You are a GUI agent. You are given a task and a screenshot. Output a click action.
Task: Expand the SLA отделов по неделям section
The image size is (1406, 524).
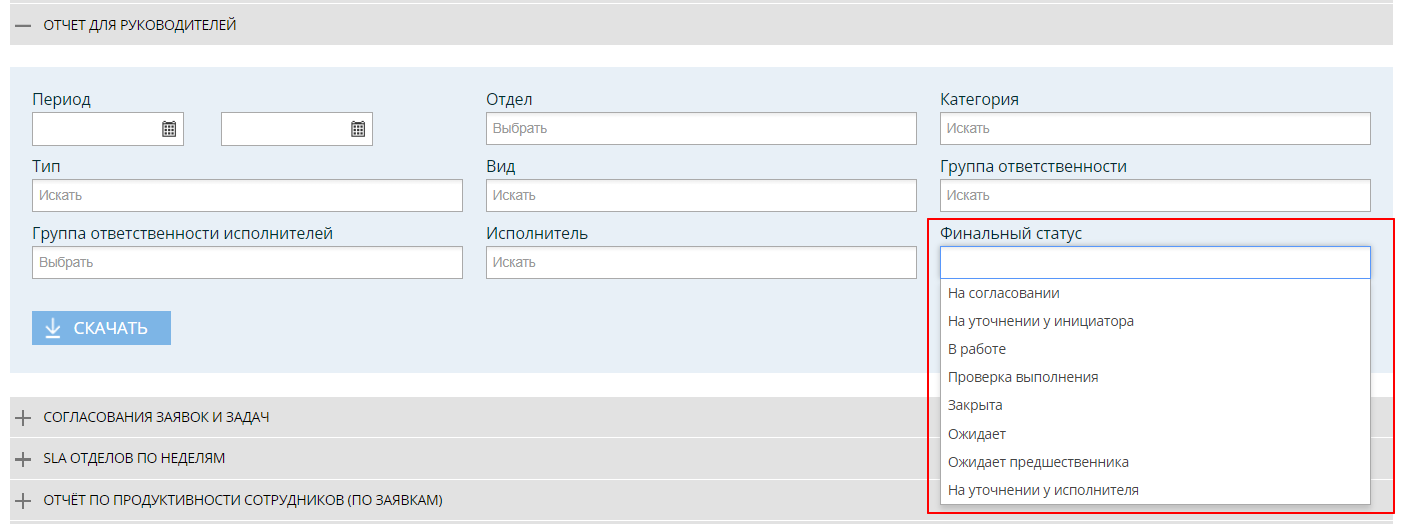(24, 458)
